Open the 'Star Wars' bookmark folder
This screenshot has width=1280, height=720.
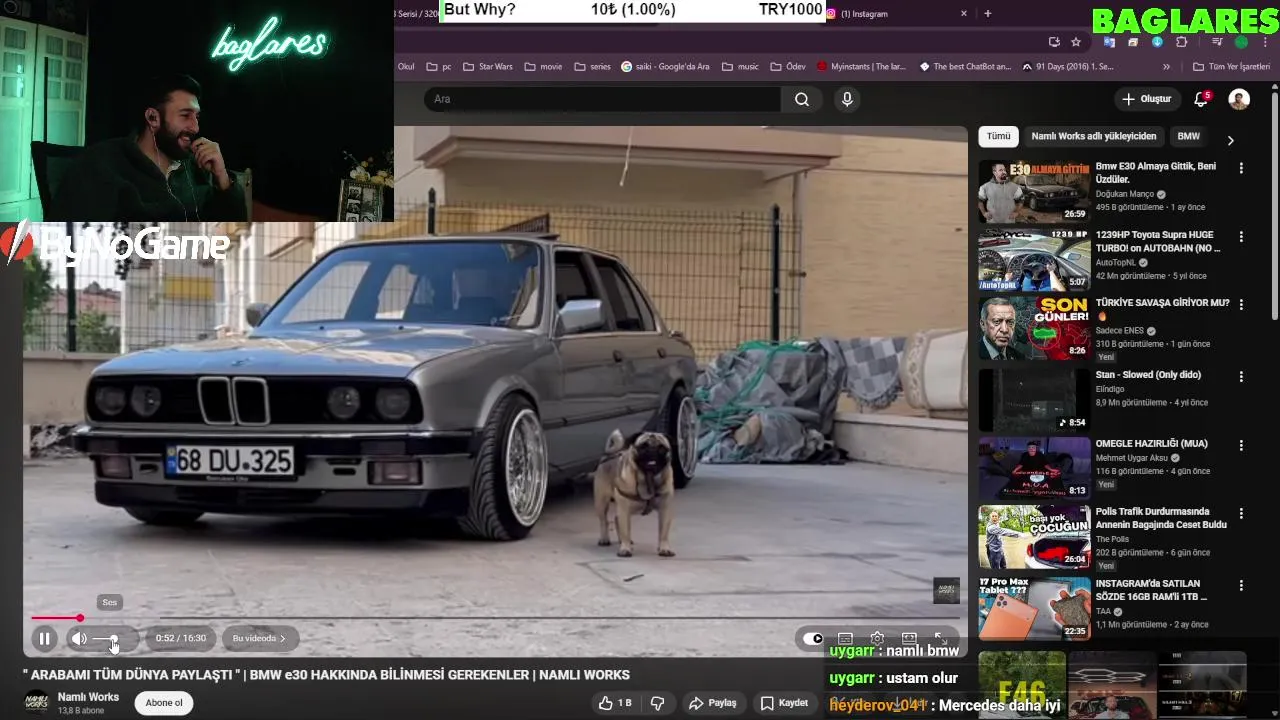pyautogui.click(x=487, y=67)
